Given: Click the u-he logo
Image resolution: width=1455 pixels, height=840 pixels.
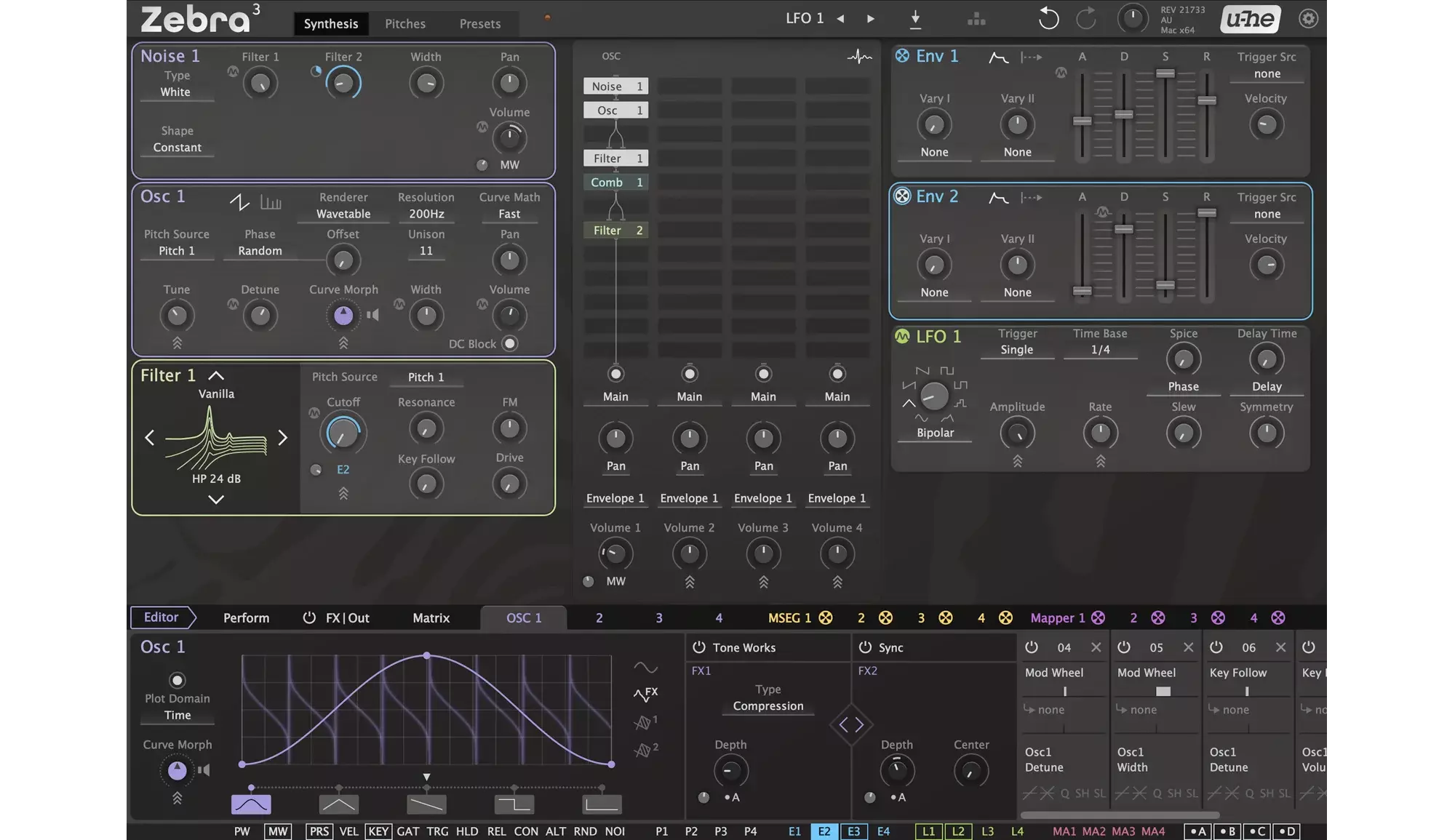Looking at the screenshot, I should click(x=1250, y=19).
